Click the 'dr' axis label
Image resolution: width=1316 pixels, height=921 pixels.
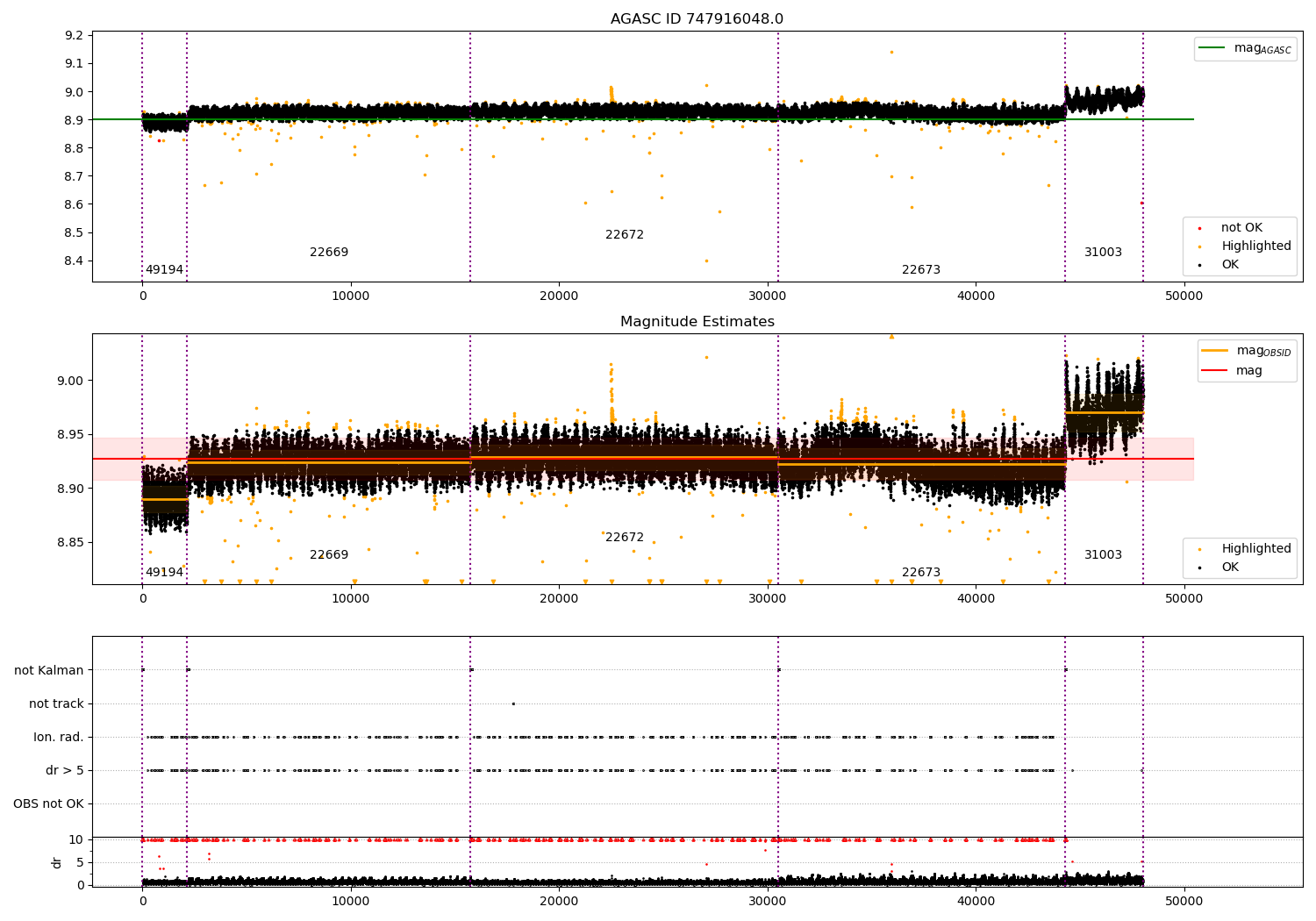tap(57, 862)
